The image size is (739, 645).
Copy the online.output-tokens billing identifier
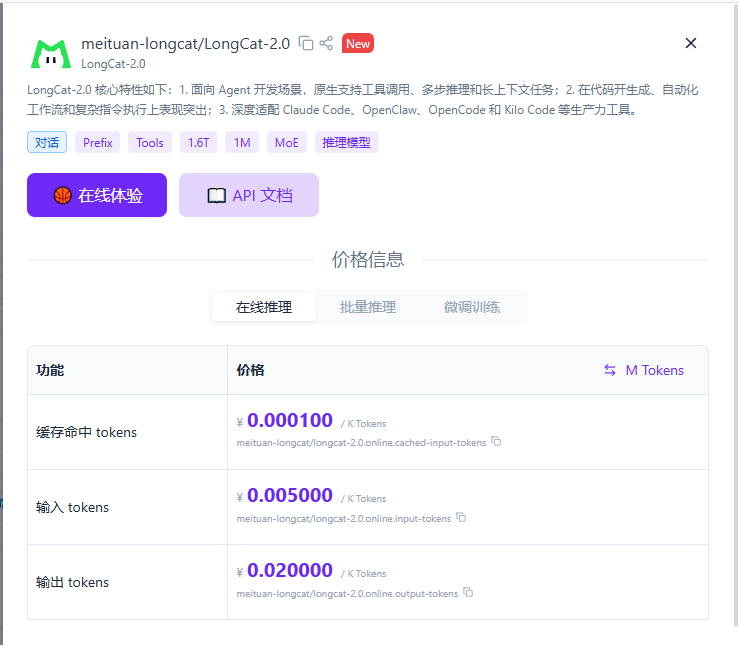(468, 592)
